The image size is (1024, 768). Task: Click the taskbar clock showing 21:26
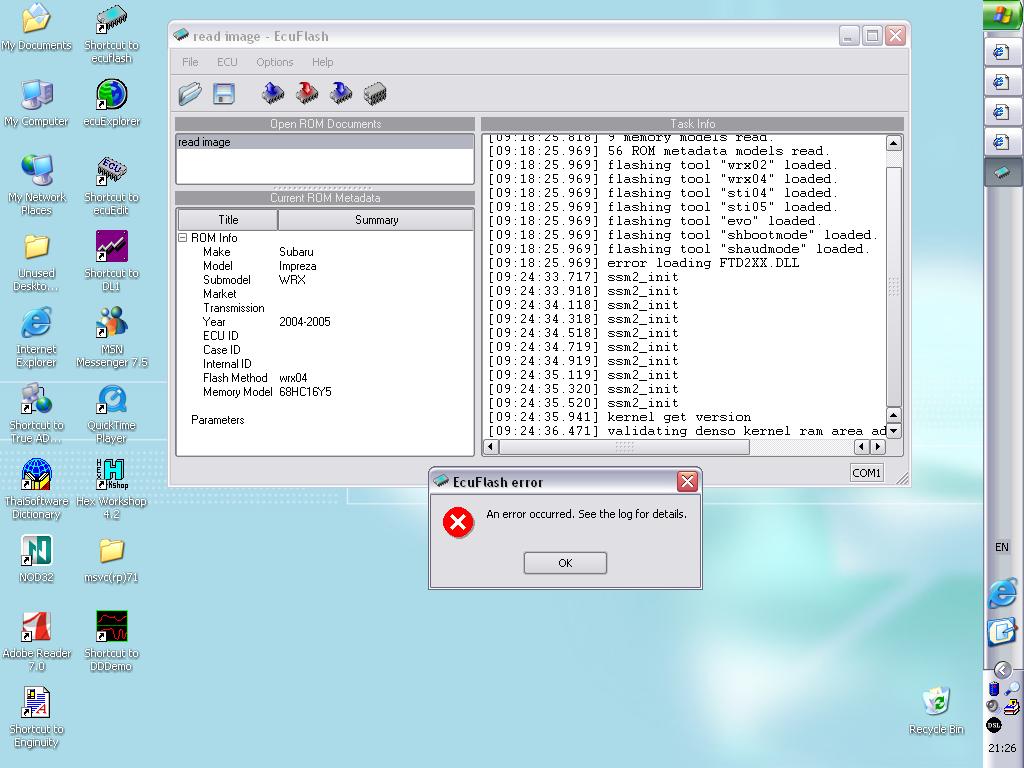[1002, 748]
